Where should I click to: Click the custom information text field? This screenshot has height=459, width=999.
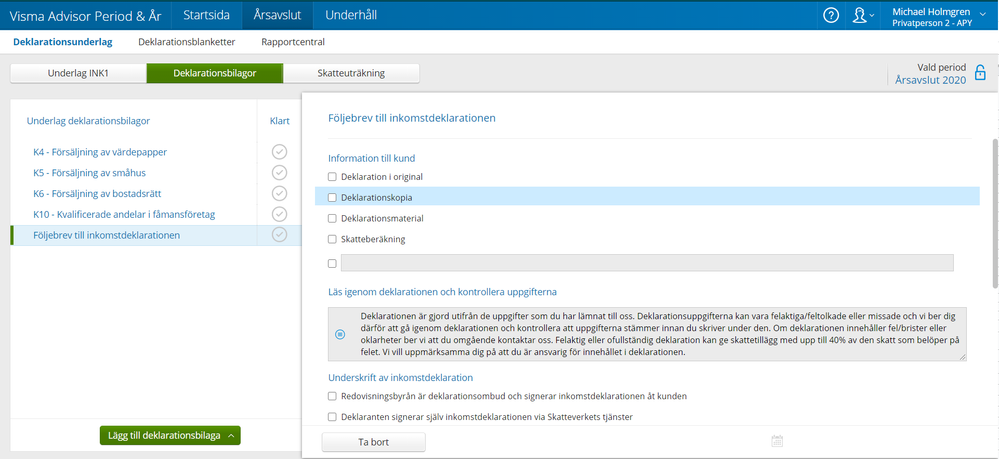click(x=647, y=263)
